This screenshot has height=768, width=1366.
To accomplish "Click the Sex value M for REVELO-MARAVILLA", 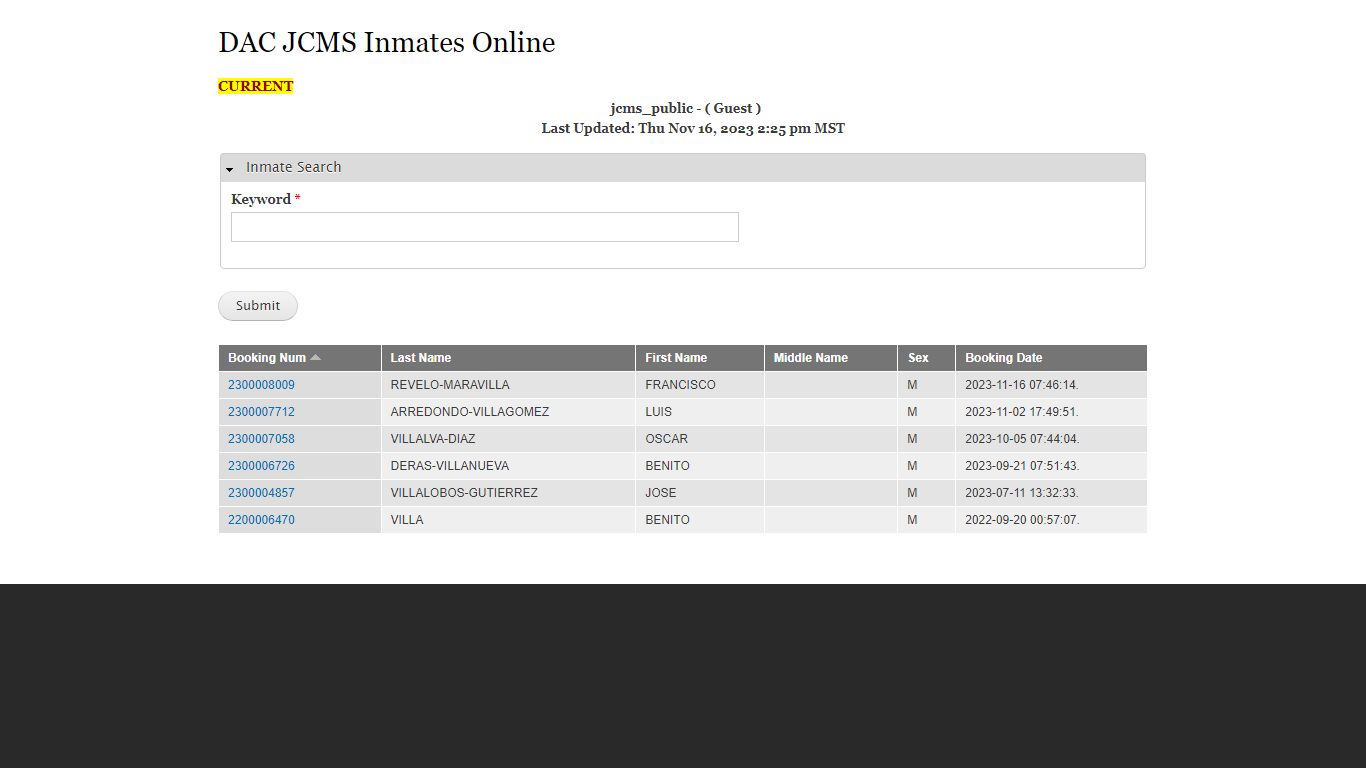I will click(x=912, y=385).
